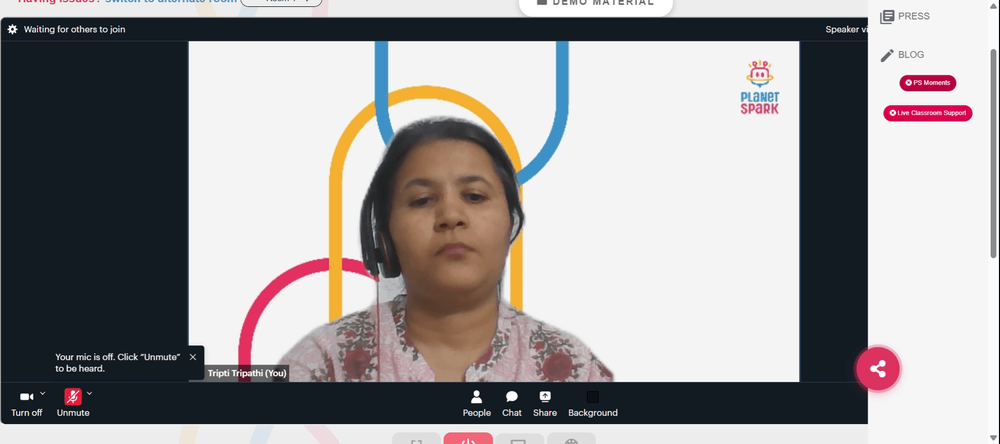Click the palette icon button below video
The image size is (1000, 444).
pyautogui.click(x=571, y=439)
